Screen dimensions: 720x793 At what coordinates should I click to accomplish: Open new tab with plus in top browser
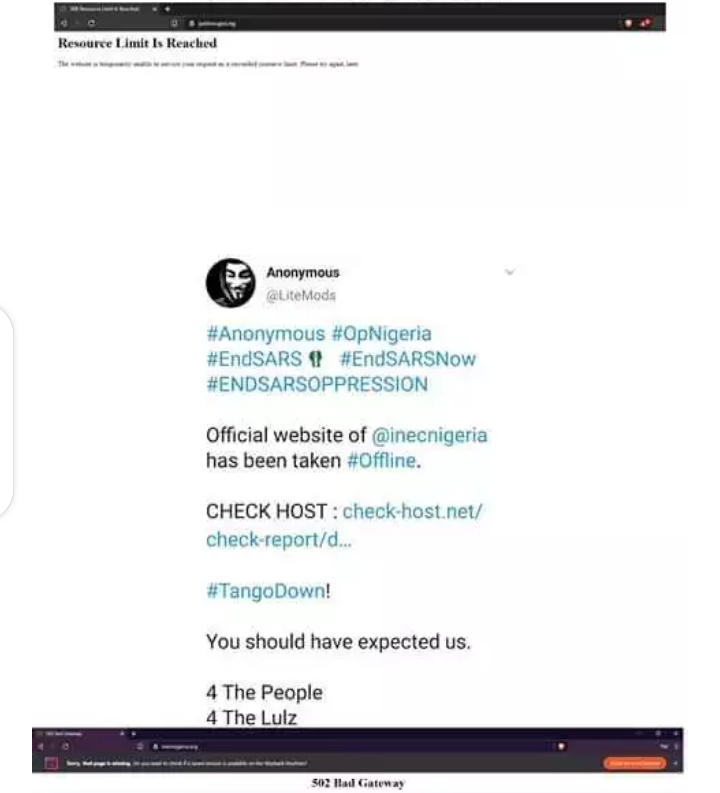(x=167, y=9)
